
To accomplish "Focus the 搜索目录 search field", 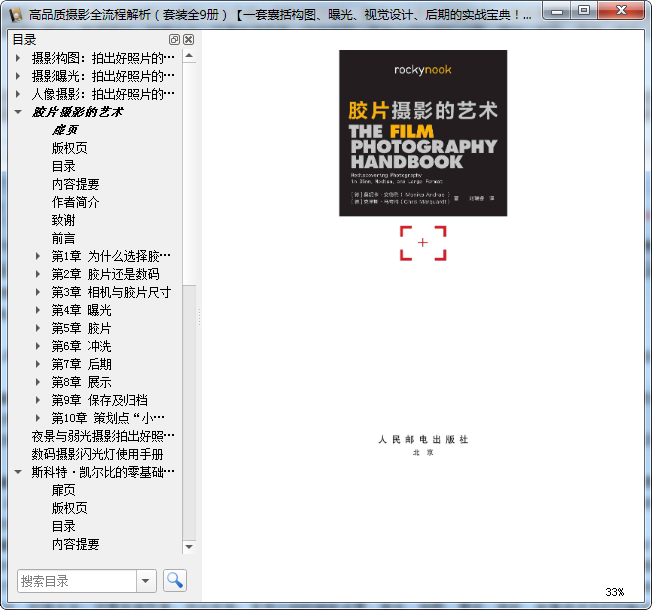I will 77,580.
